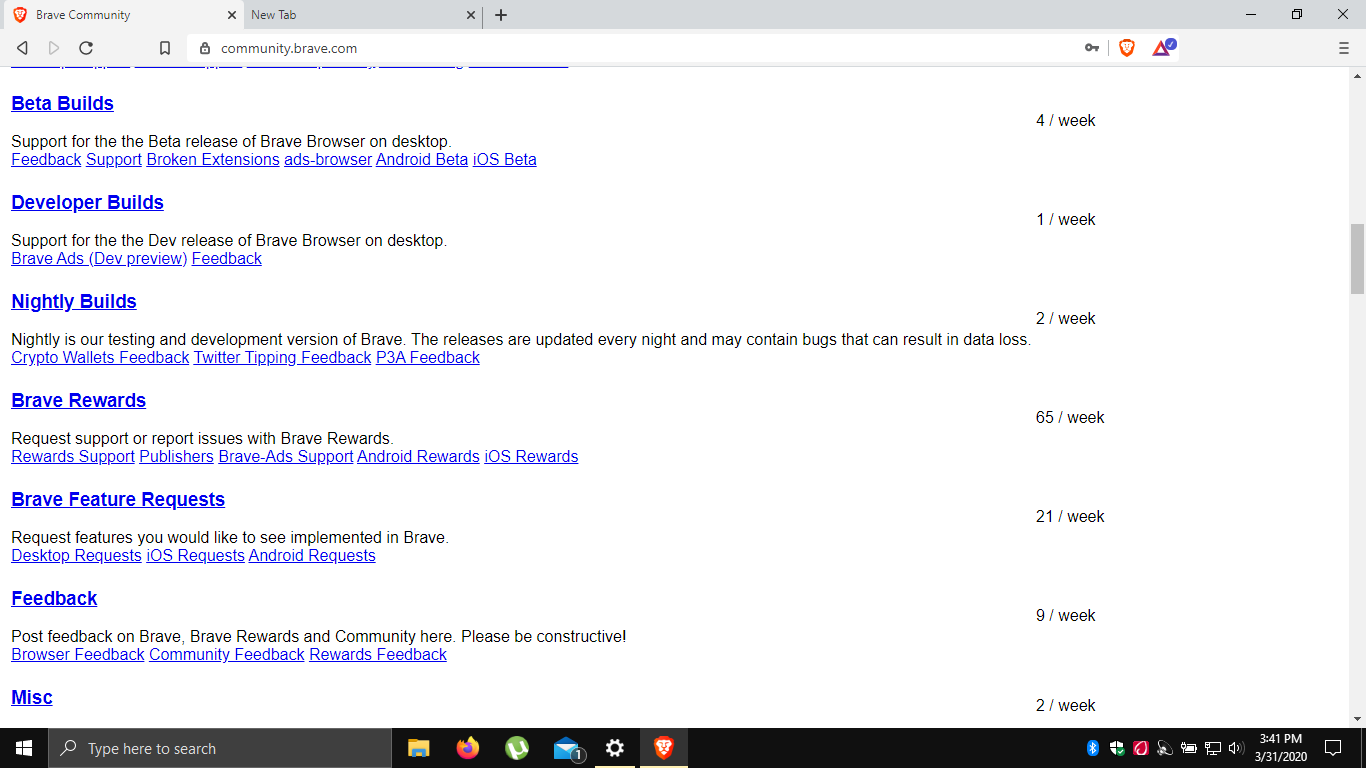This screenshot has height=768, width=1366.
Task: Open the Beta Builds category
Action: pos(62,103)
